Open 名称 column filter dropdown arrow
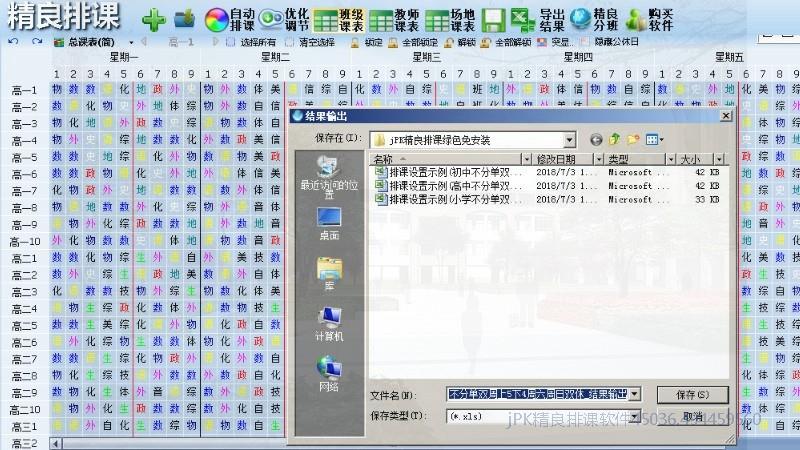 (526, 159)
